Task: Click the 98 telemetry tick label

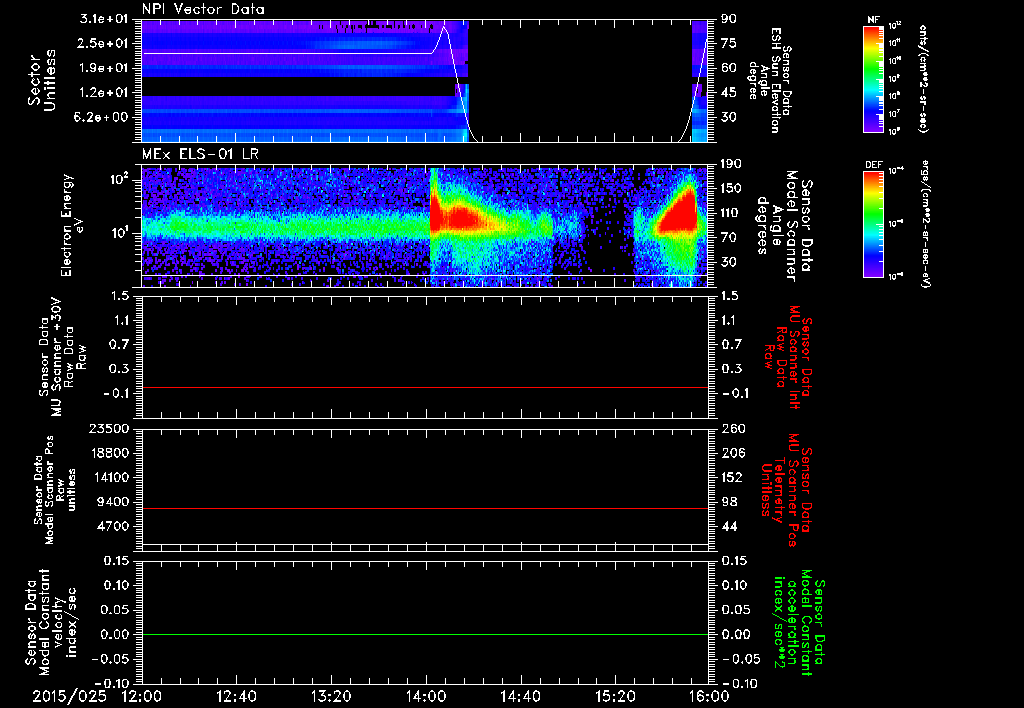Action: [729, 502]
